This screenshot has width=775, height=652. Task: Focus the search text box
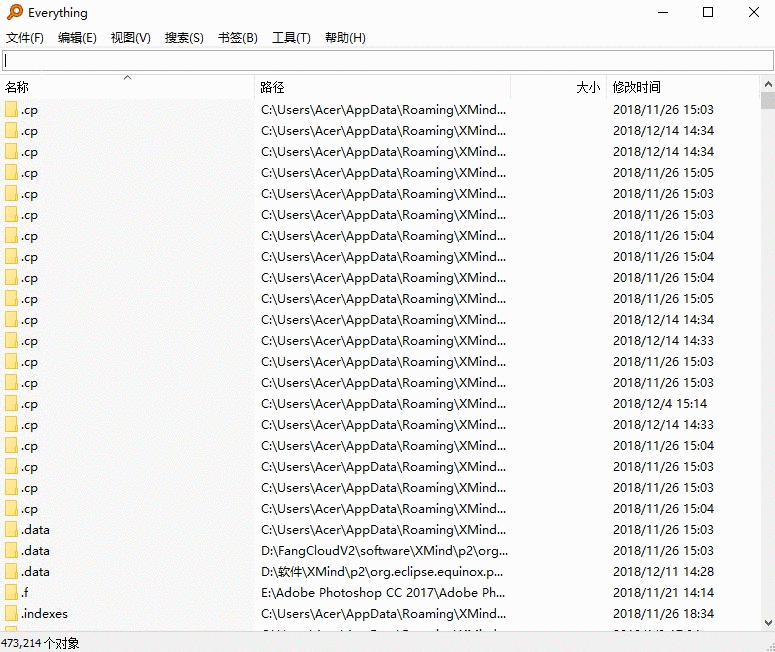point(386,61)
